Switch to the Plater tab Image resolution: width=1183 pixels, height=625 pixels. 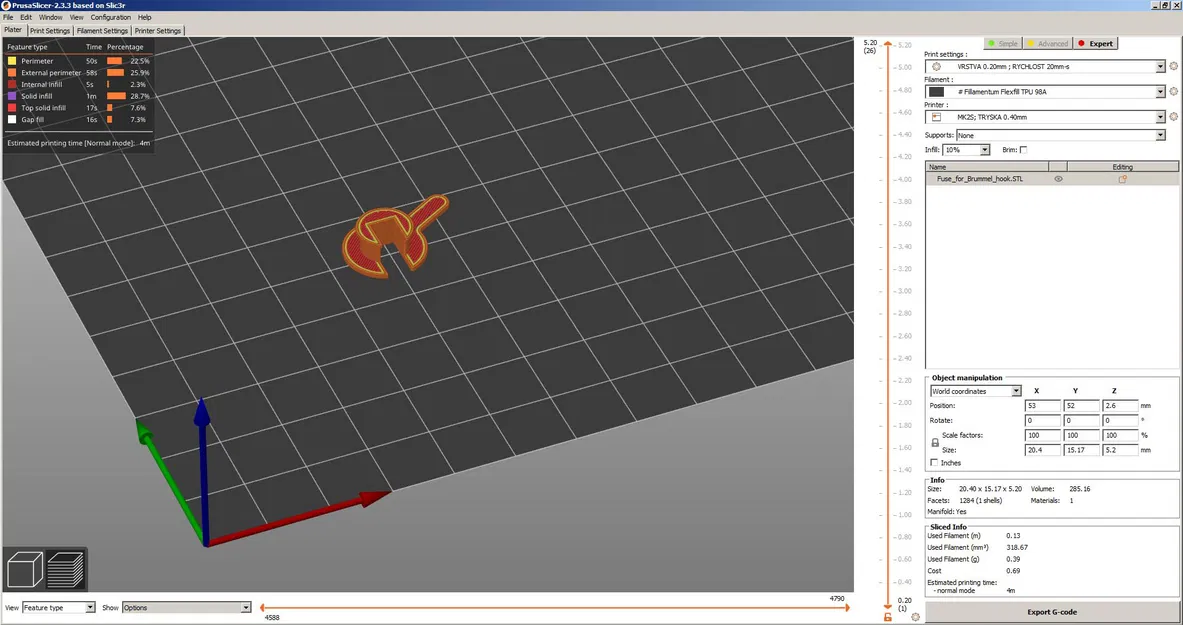click(x=14, y=30)
